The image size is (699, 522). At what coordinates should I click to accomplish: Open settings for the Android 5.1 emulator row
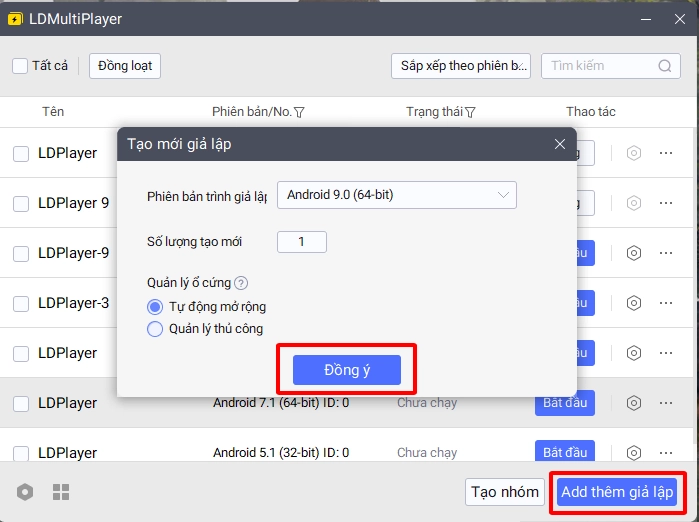633,452
